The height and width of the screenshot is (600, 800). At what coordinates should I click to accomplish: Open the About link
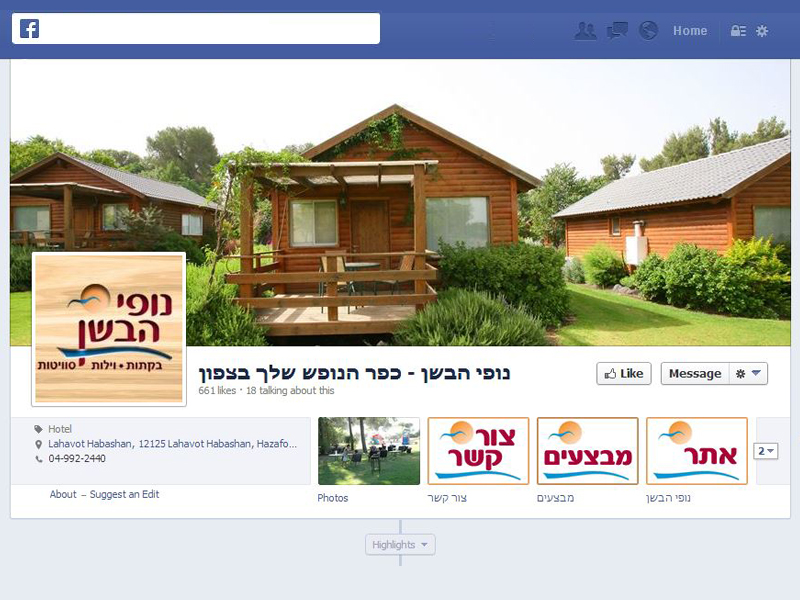[x=63, y=494]
